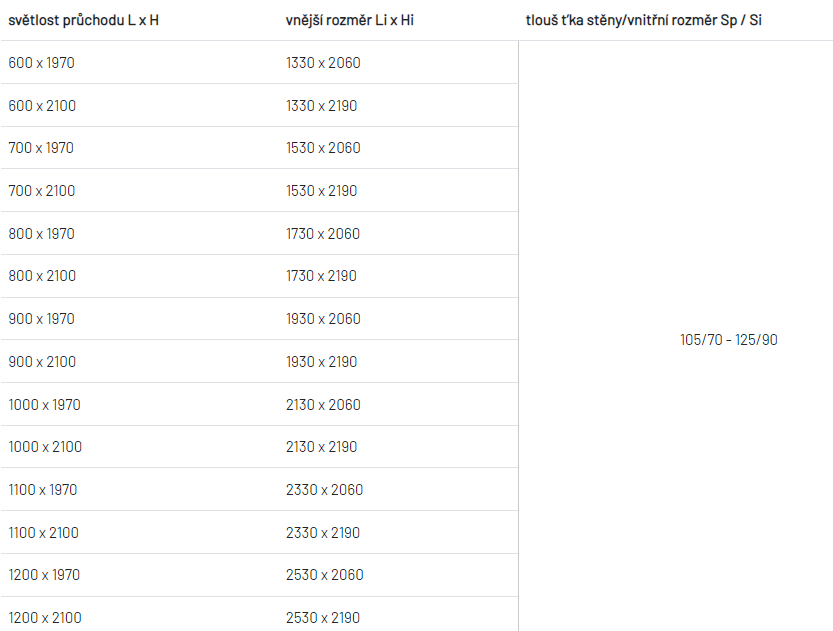Screen dimensions: 833x631
Task: Select the 1000 x 1970 cell
Action: [45, 405]
